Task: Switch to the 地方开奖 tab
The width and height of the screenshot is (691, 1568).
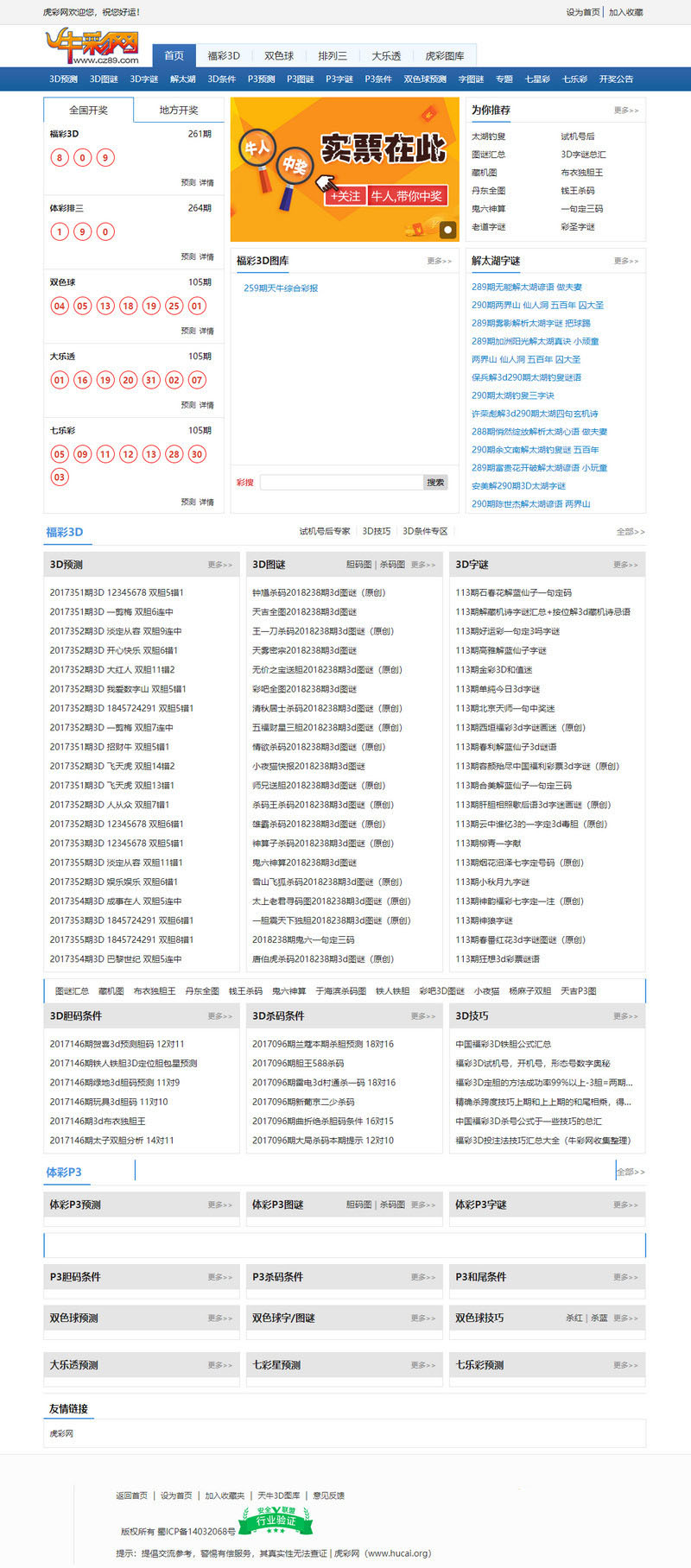Action: pyautogui.click(x=179, y=110)
